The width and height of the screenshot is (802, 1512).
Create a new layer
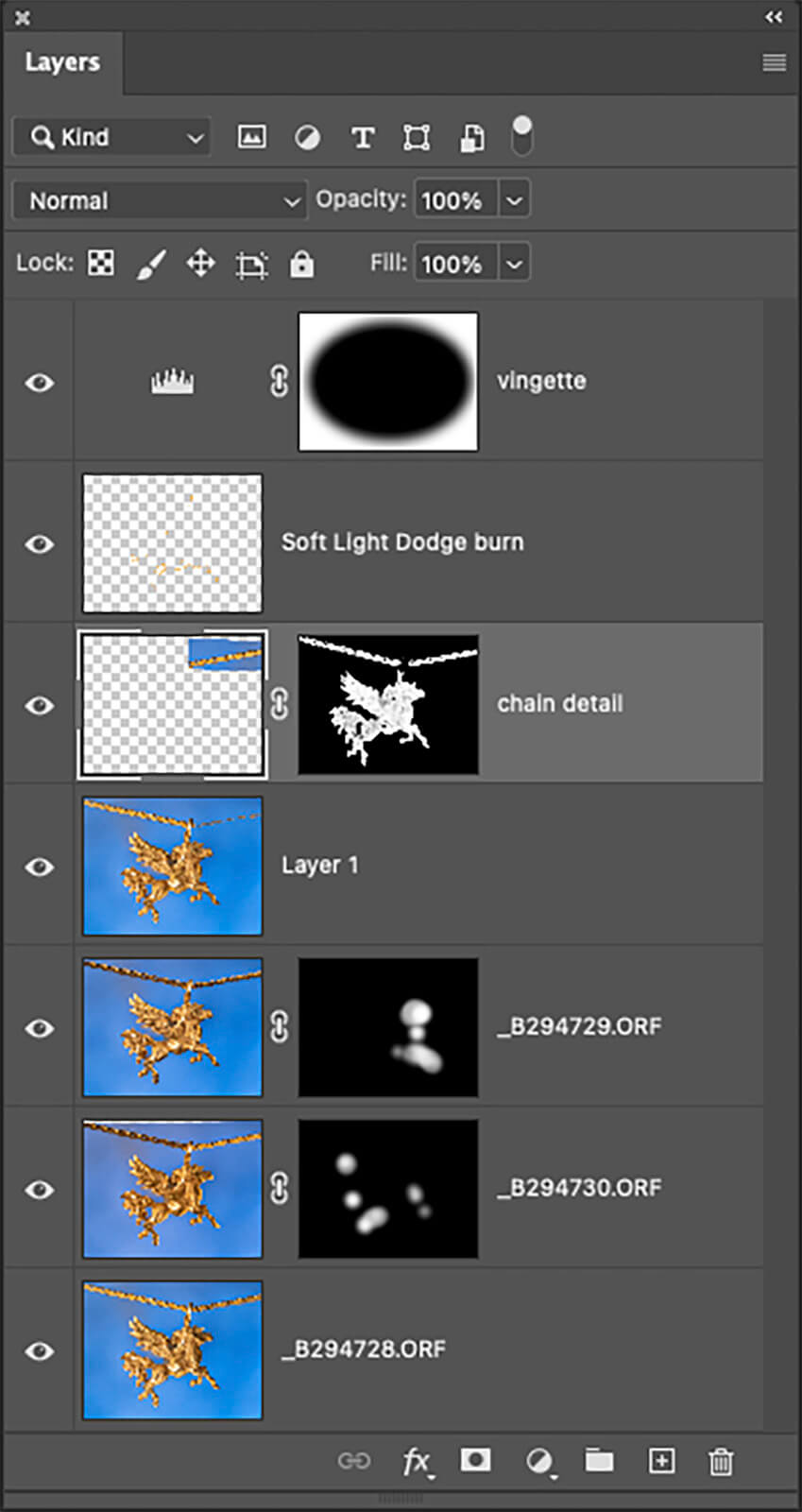point(661,1461)
